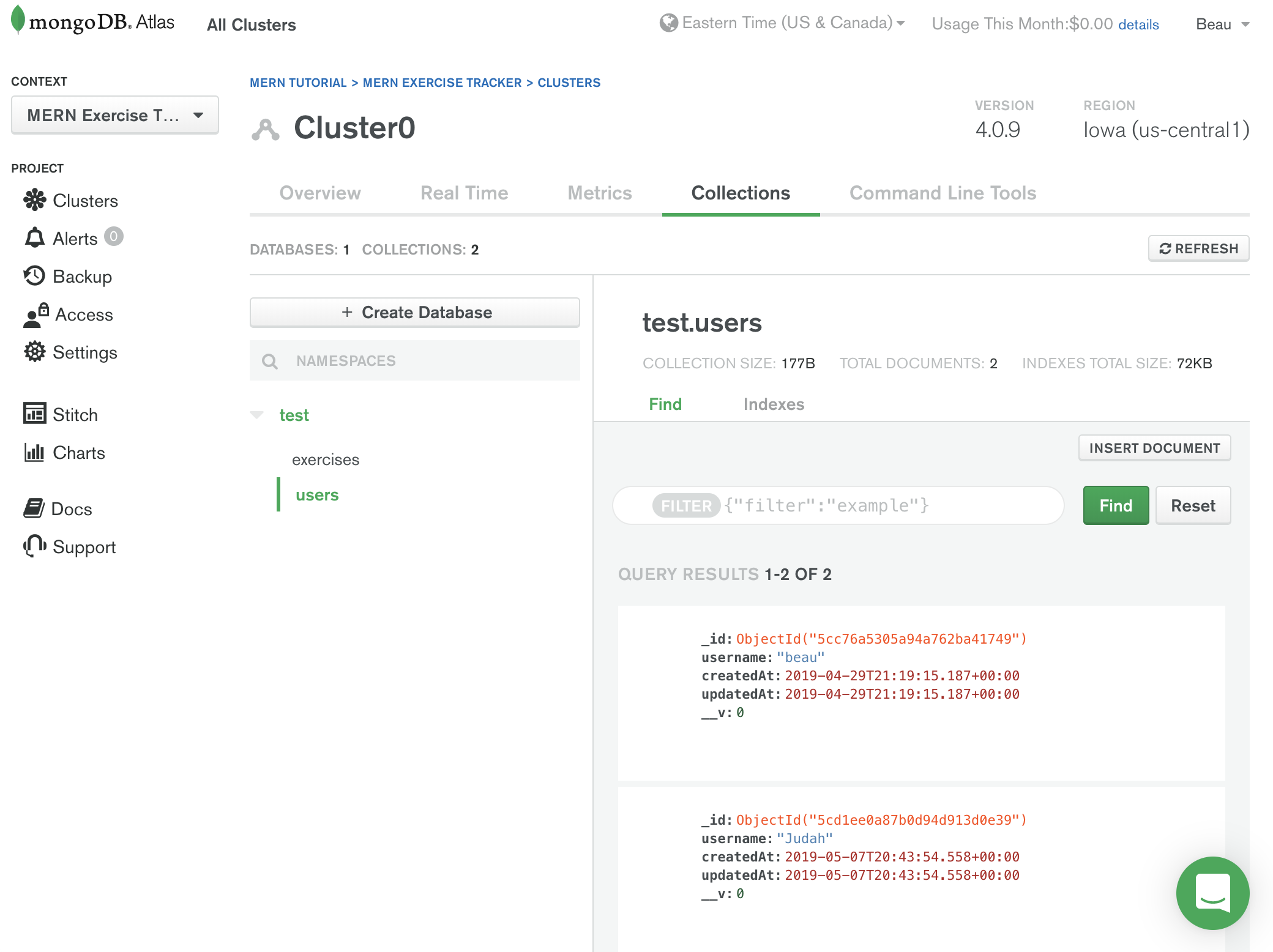This screenshot has width=1273, height=952.
Task: Open the Docs book icon
Action: coord(34,508)
